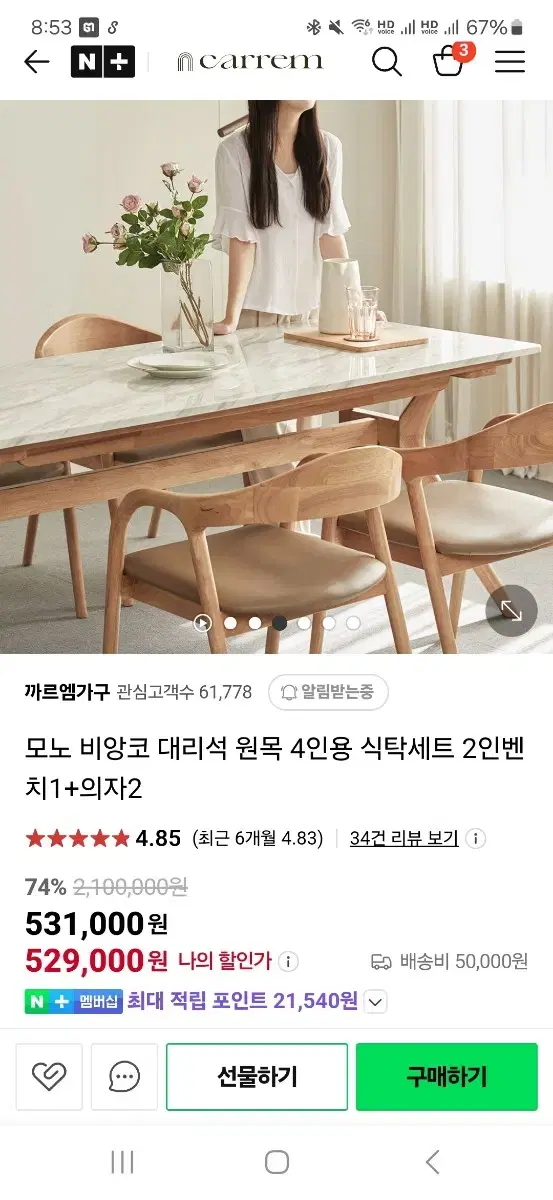Screen dimensions: 553x1200
Task: Expand the product image fullscreen
Action: pos(511,610)
